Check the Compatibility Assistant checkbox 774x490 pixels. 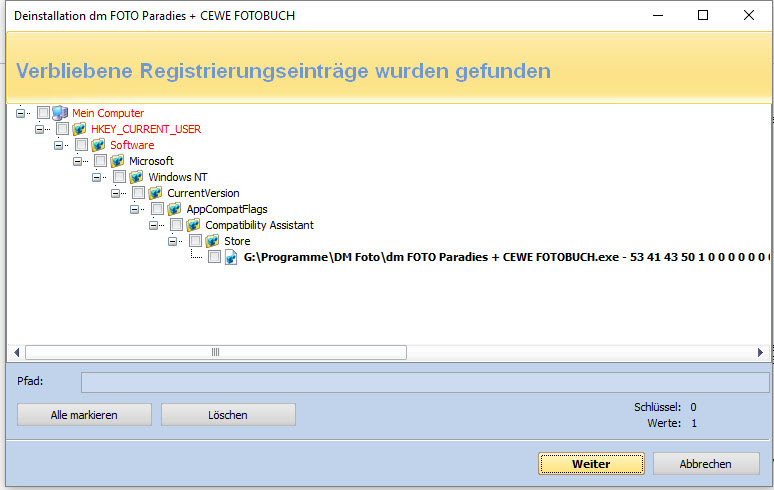(x=176, y=225)
